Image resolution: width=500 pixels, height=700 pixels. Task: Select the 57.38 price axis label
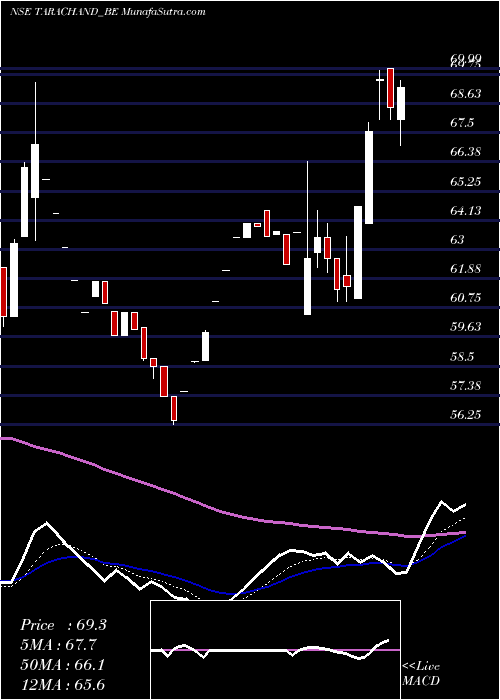(x=465, y=385)
